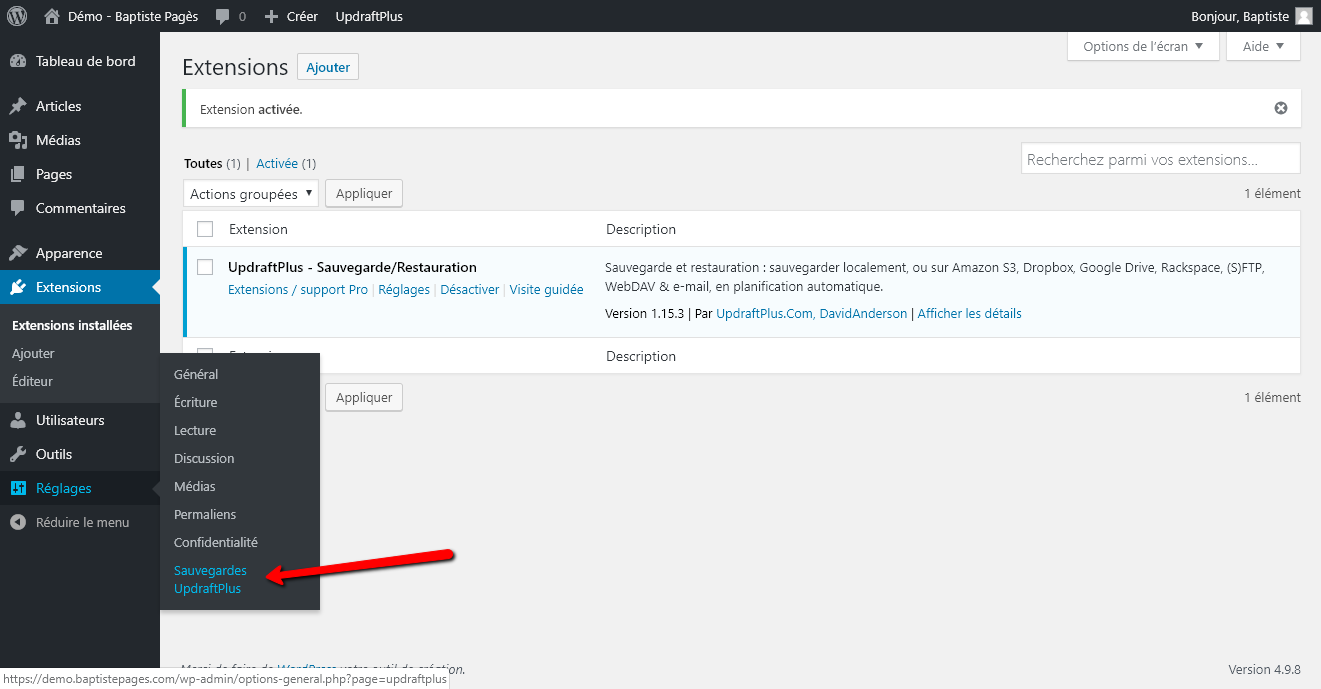
Task: Click the home icon beside Démo - Baptiste Pagès
Action: click(52, 16)
